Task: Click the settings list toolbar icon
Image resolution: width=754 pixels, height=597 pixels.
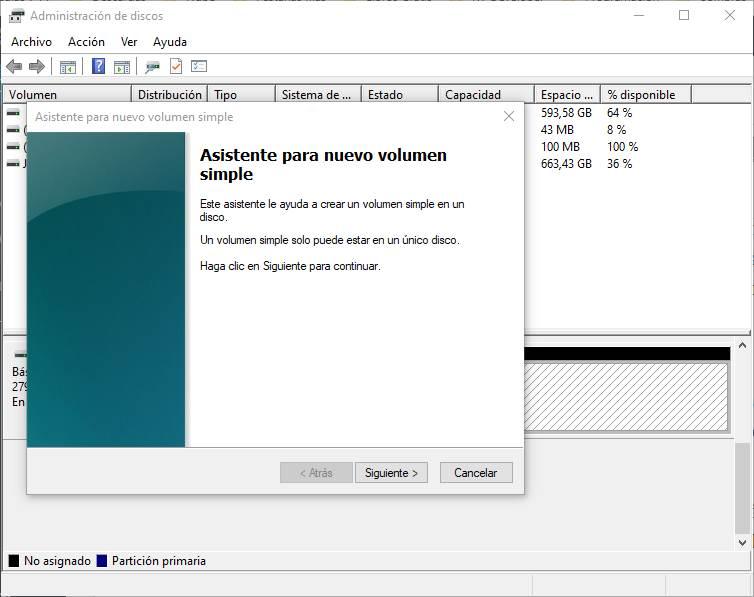Action: coord(199,66)
